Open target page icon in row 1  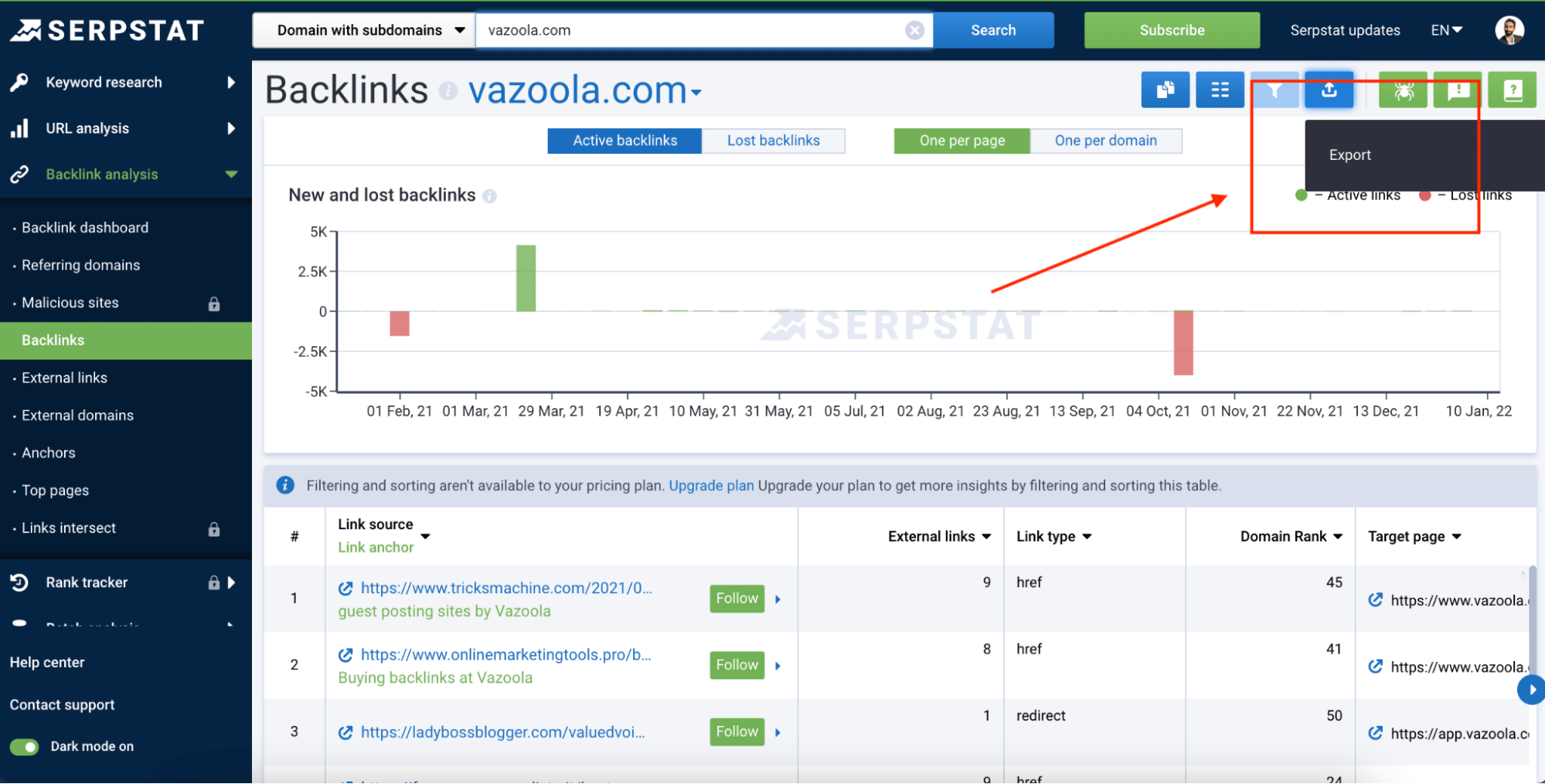(x=1376, y=600)
